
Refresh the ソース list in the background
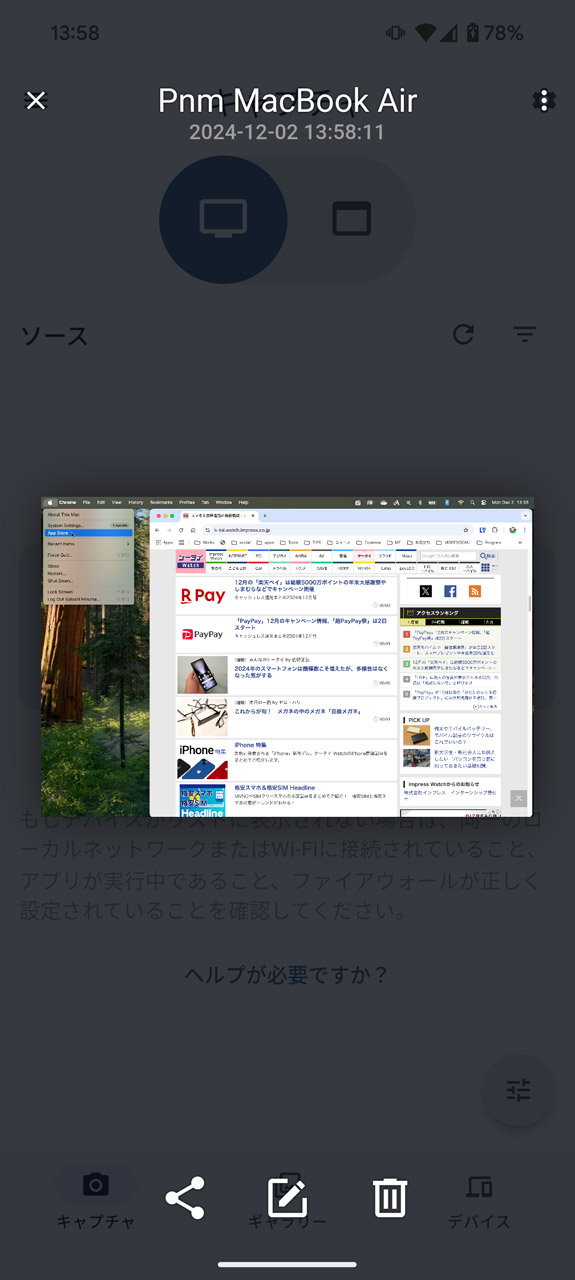point(463,334)
